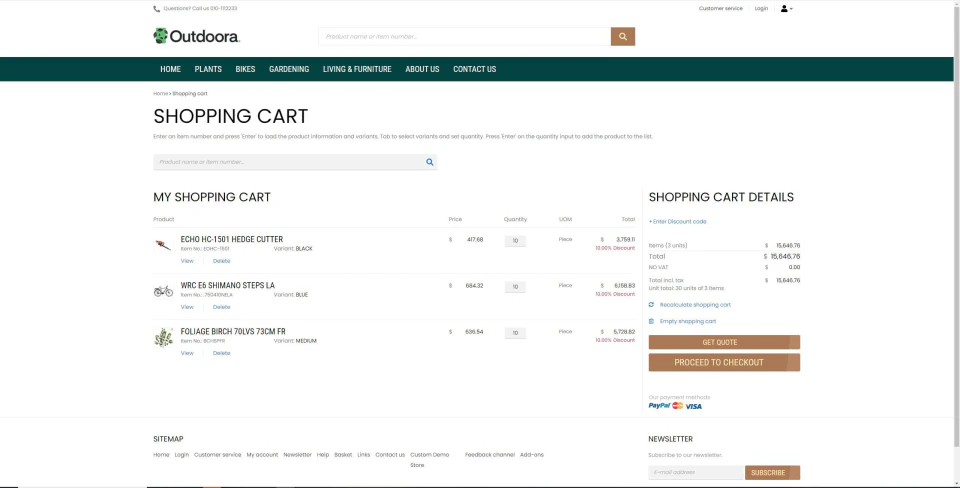Expand the Enter Discount code link

[678, 222]
